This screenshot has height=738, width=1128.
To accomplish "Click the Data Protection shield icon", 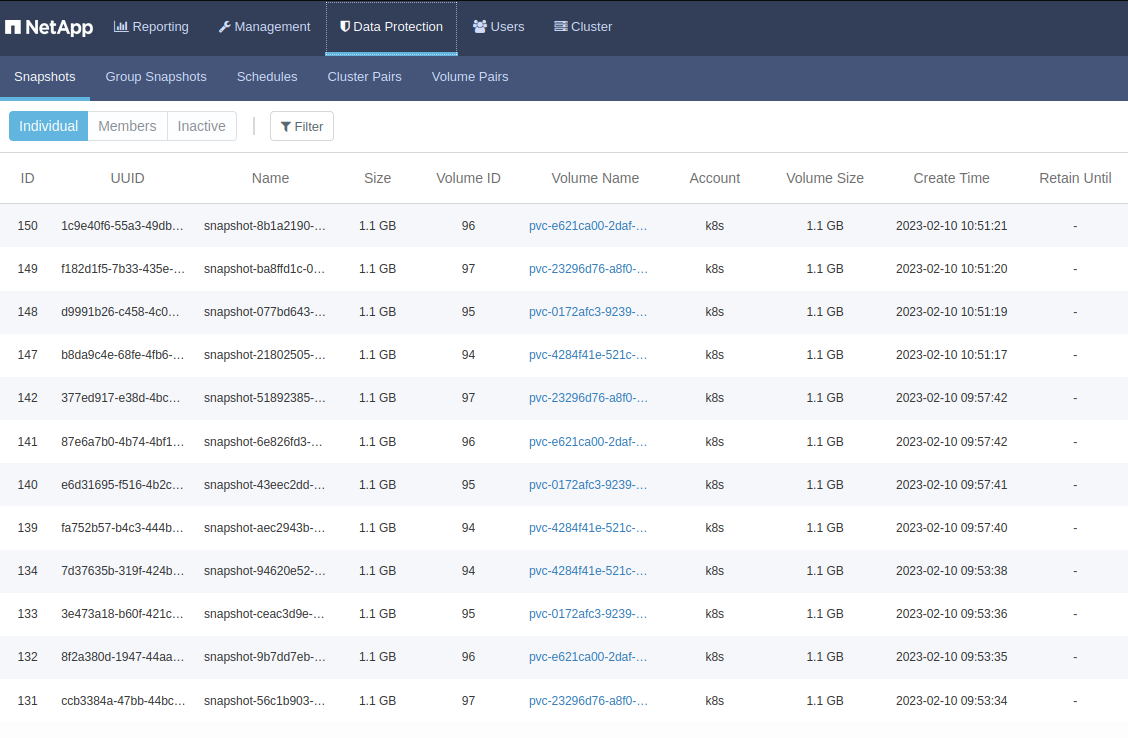I will click(345, 27).
